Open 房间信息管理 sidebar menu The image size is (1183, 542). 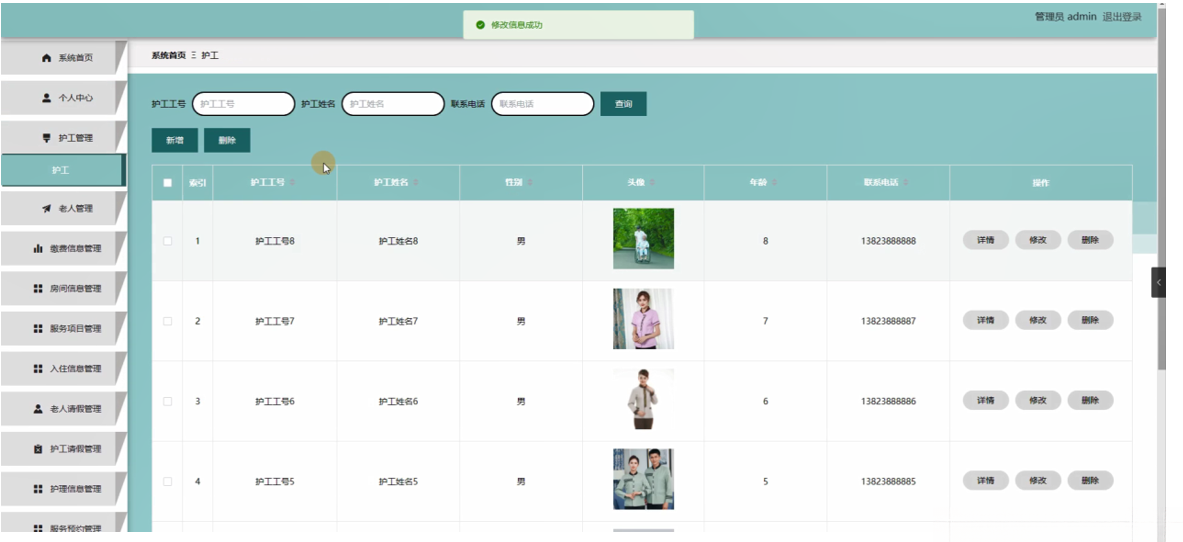tap(63, 288)
